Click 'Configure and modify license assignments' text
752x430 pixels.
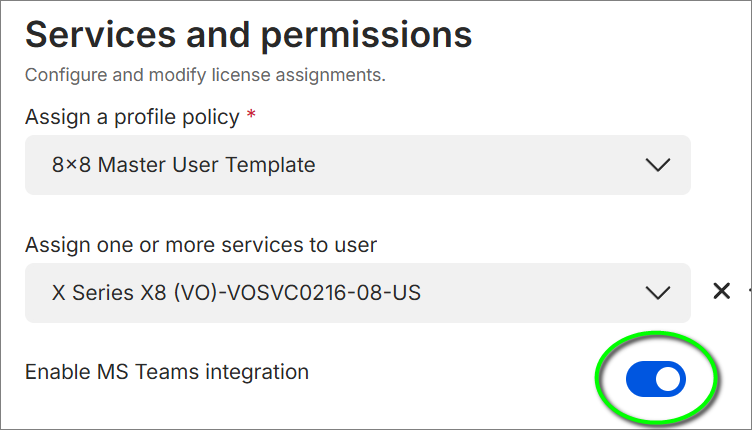[205, 75]
